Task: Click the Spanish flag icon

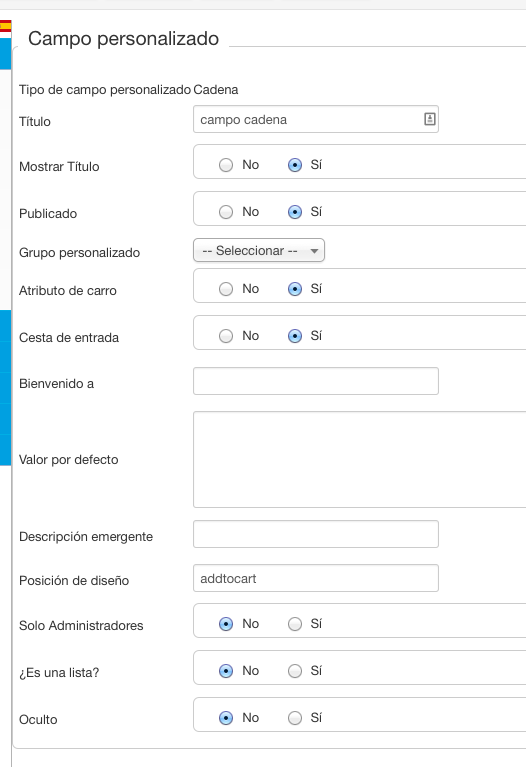Action: tap(6, 26)
